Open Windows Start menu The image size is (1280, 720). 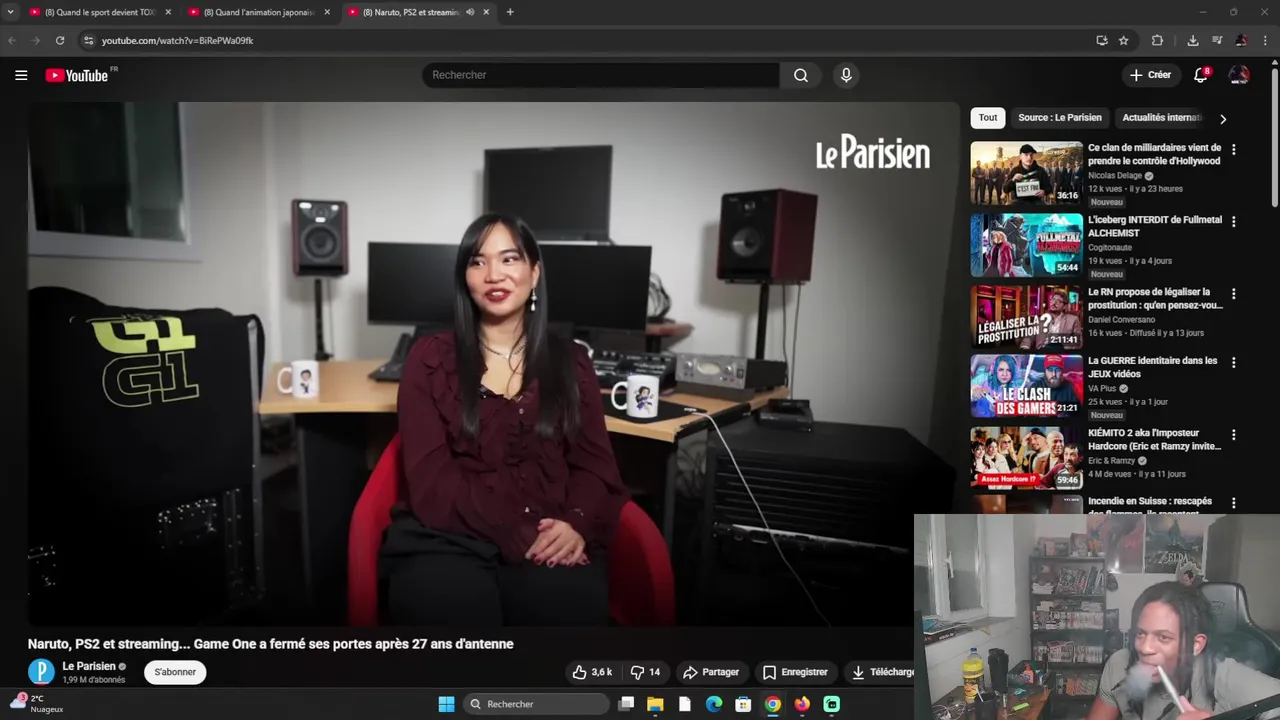coord(446,704)
